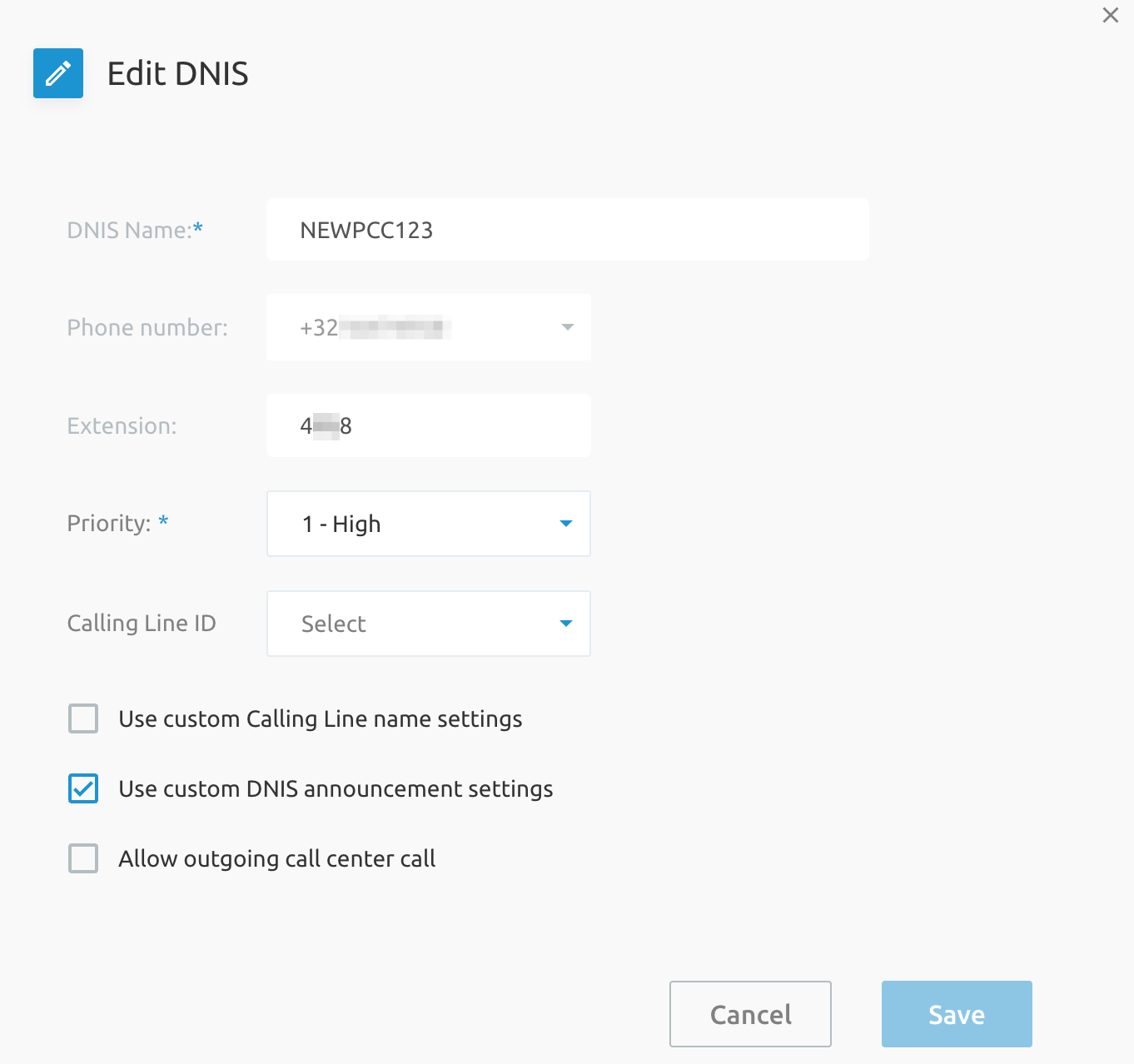Click the blue pencil edit icon
Screen dimensions: 1134x1064
58,73
